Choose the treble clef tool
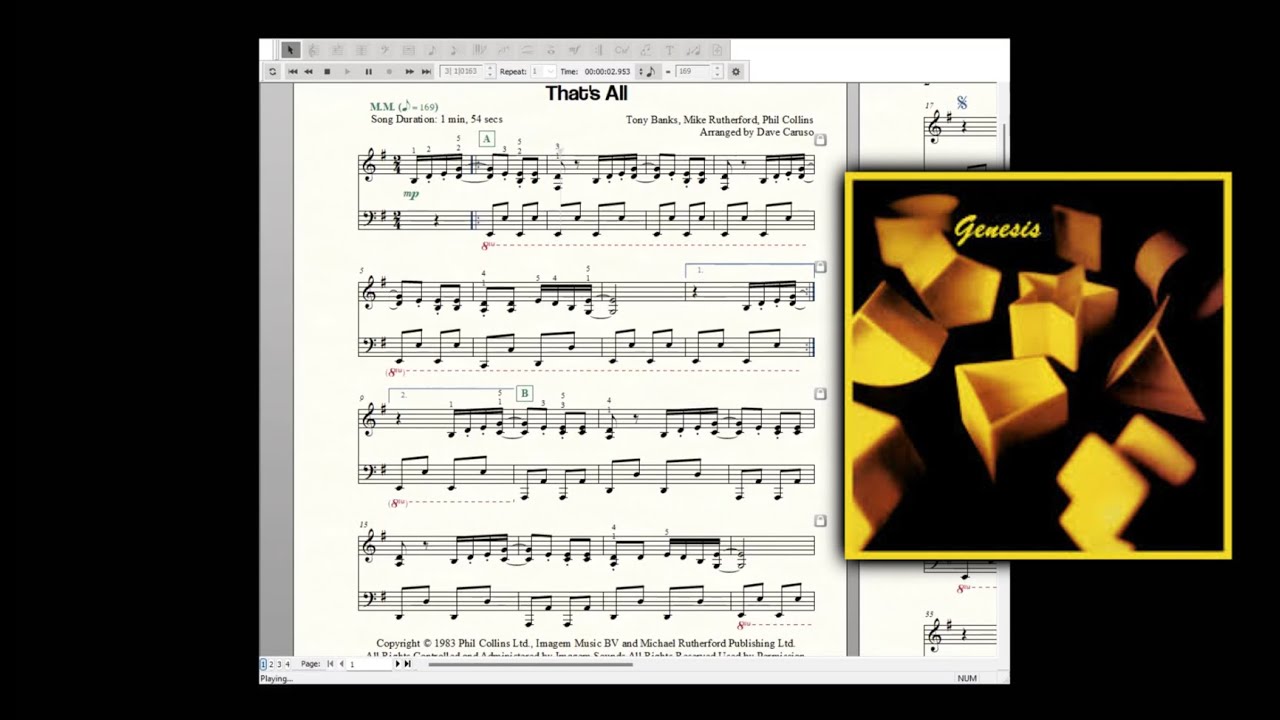Image resolution: width=1280 pixels, height=720 pixels. (313, 50)
